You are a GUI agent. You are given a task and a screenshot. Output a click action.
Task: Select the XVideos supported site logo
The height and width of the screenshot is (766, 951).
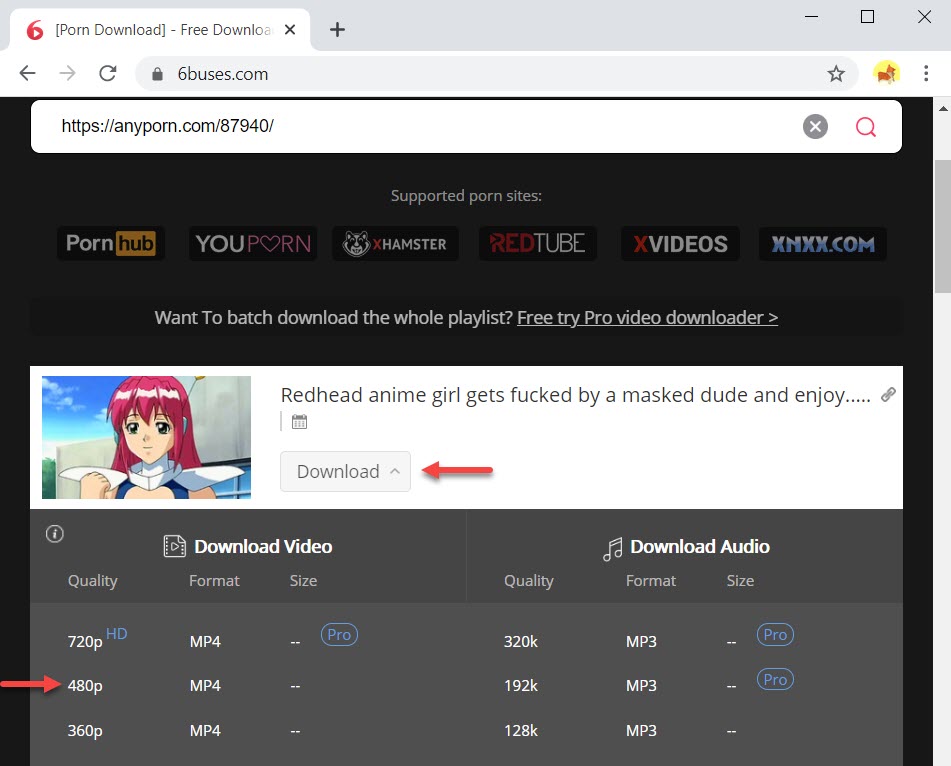tap(680, 243)
